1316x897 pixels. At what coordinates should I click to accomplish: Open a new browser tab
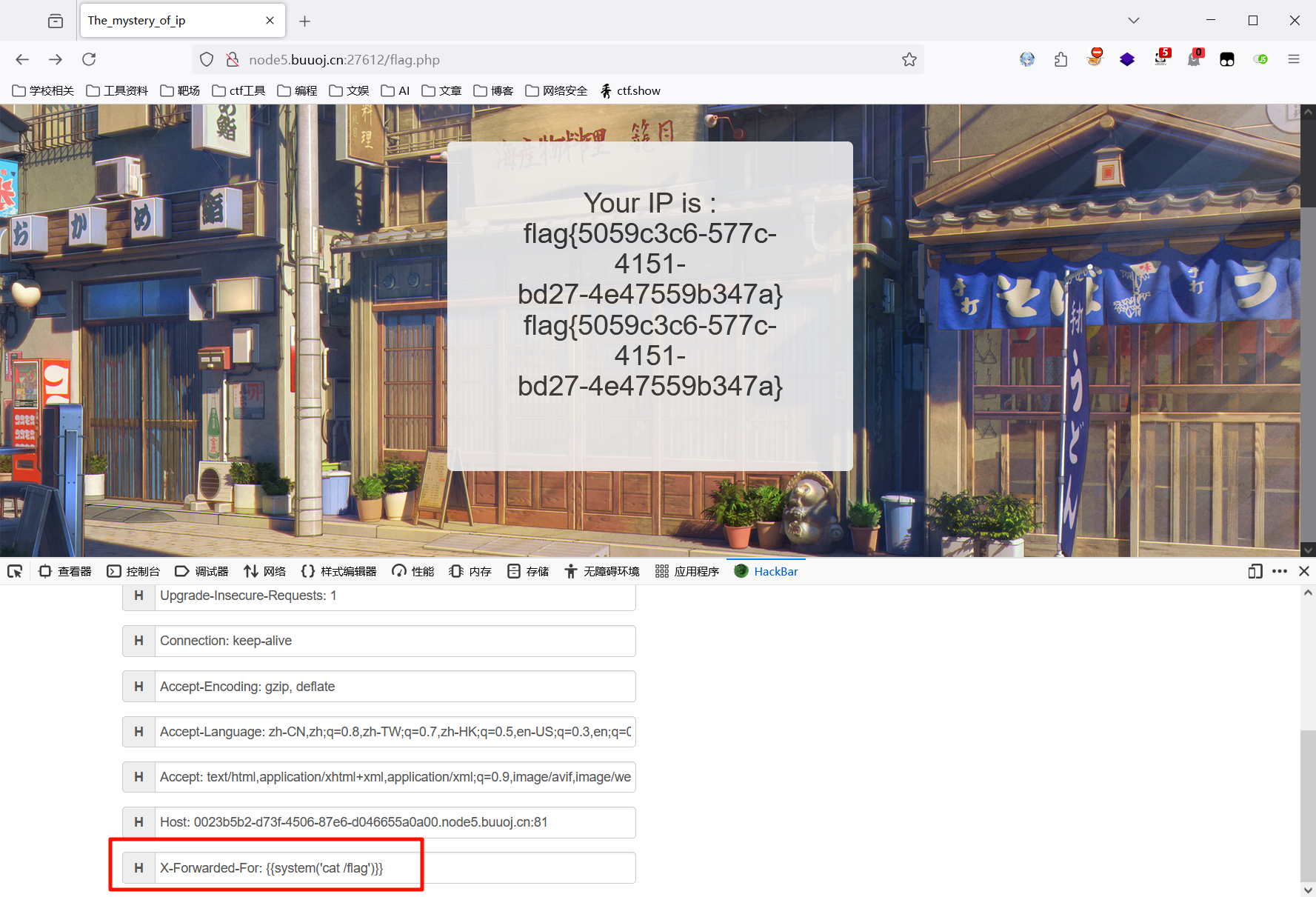coord(304,21)
